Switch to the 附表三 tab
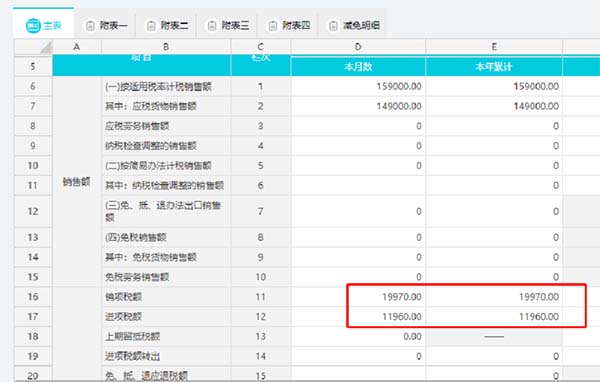Image resolution: width=600 pixels, height=382 pixels. pos(227,25)
